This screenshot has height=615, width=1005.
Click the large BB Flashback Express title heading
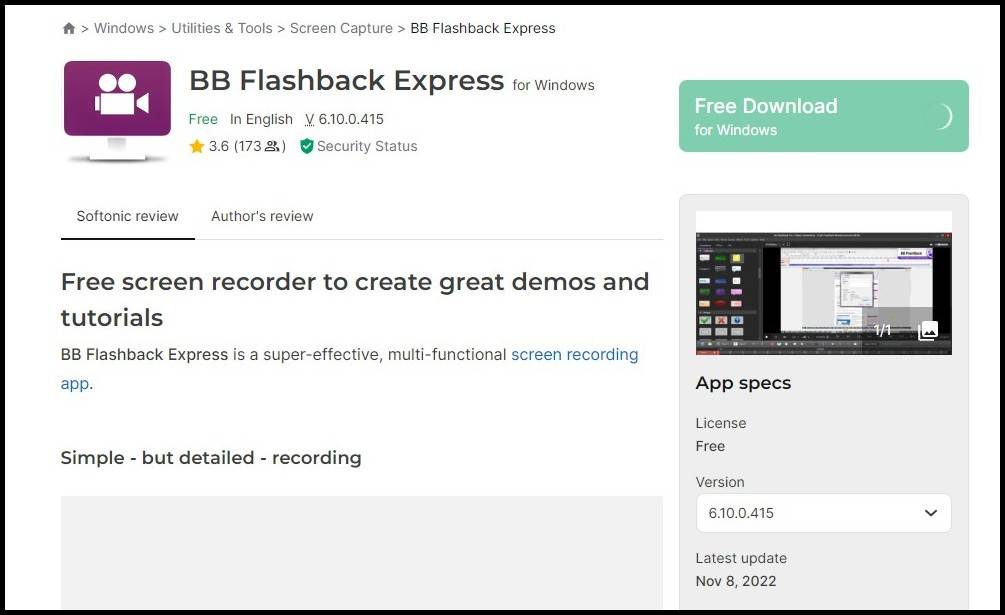pos(346,80)
